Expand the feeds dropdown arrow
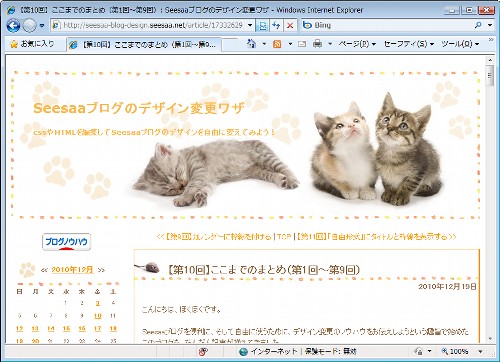500x362 pixels. 290,44
